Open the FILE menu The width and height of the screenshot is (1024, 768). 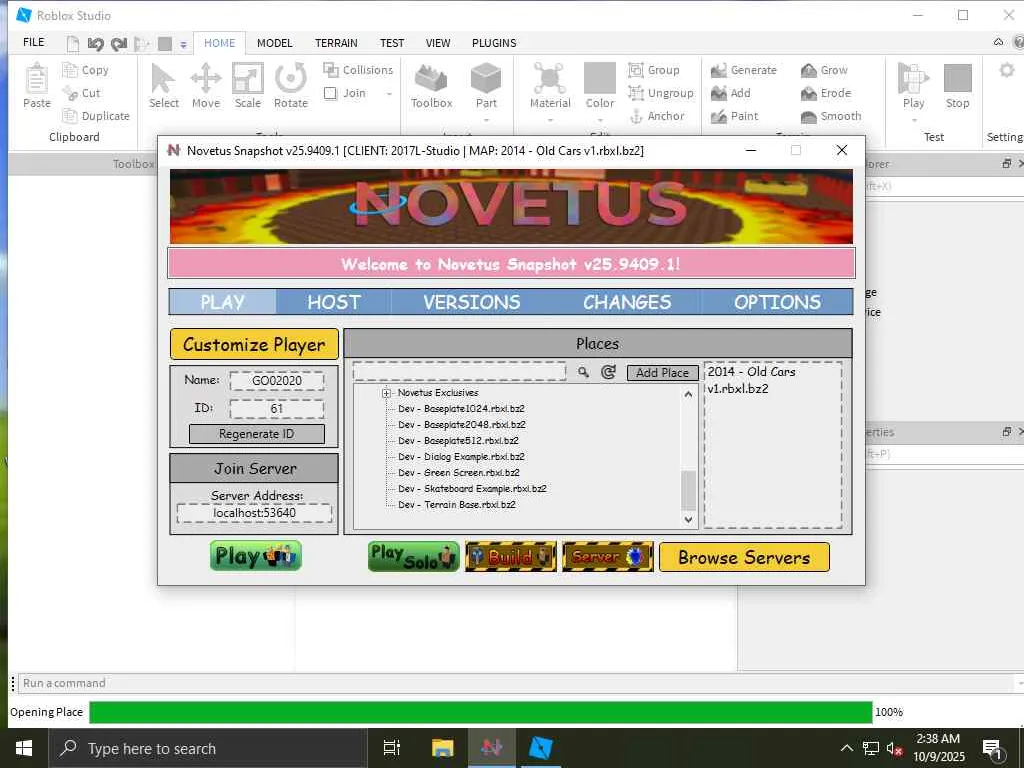(x=33, y=42)
